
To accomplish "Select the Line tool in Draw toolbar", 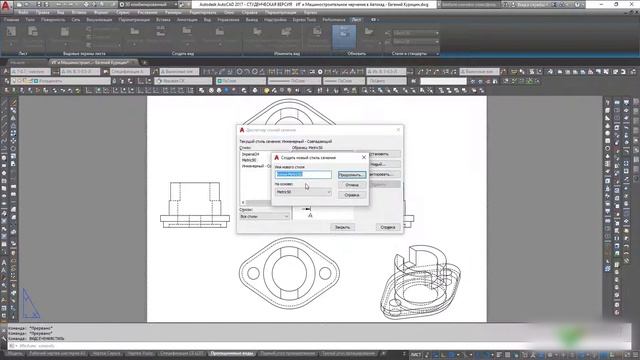I will click(x=4, y=102).
